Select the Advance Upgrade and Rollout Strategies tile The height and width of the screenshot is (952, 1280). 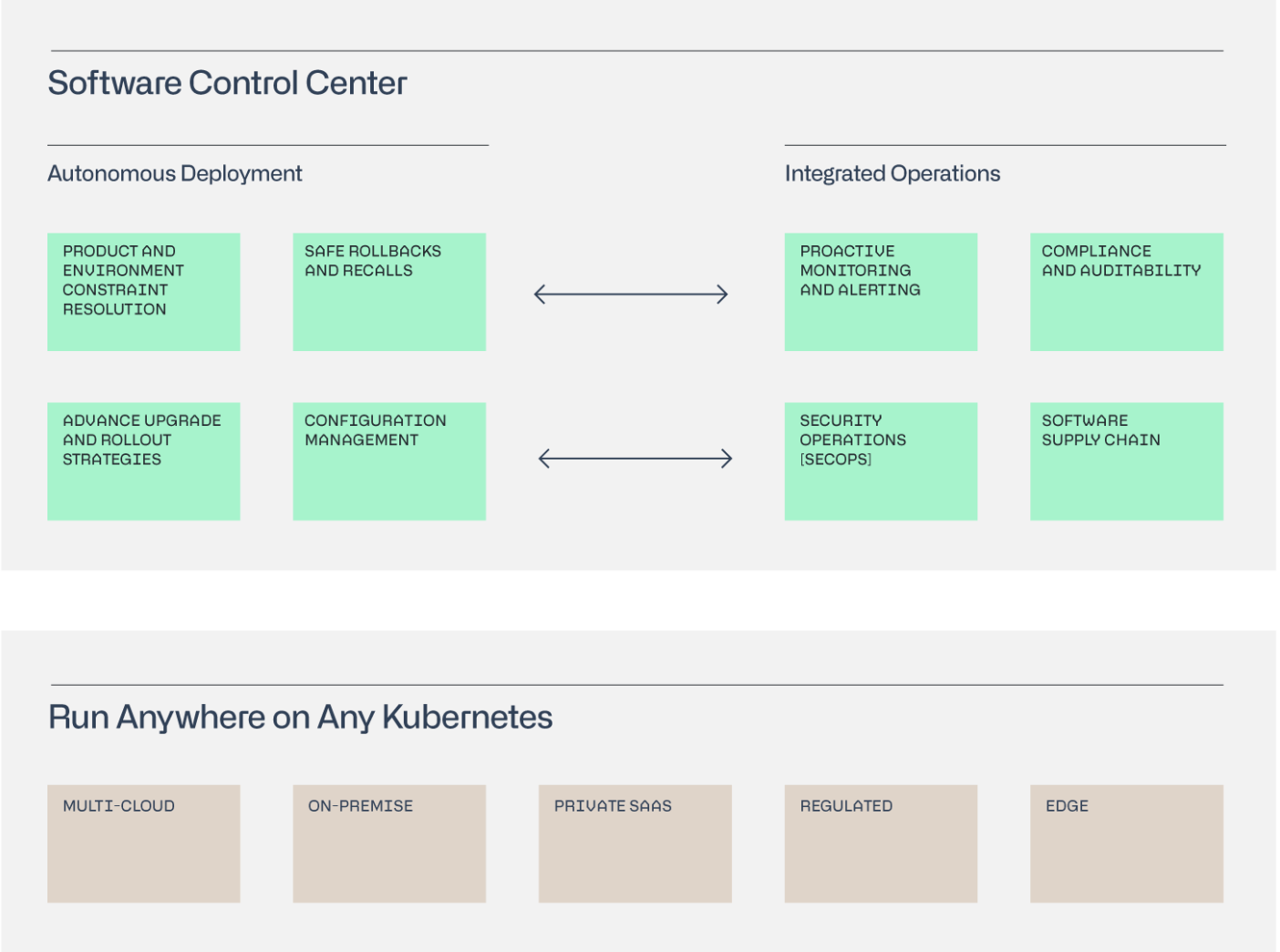pos(143,460)
